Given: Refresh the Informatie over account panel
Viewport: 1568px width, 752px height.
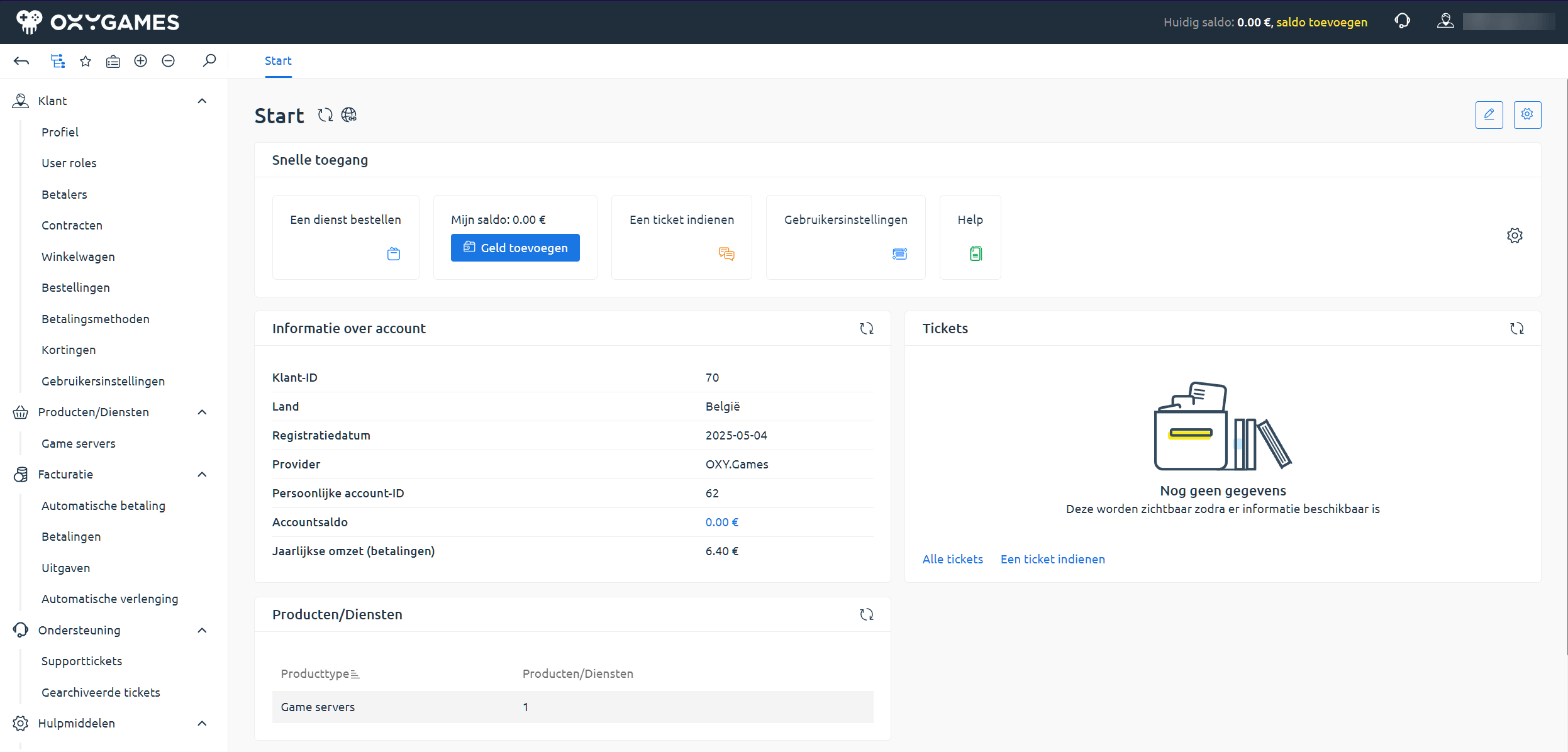Looking at the screenshot, I should [x=867, y=328].
